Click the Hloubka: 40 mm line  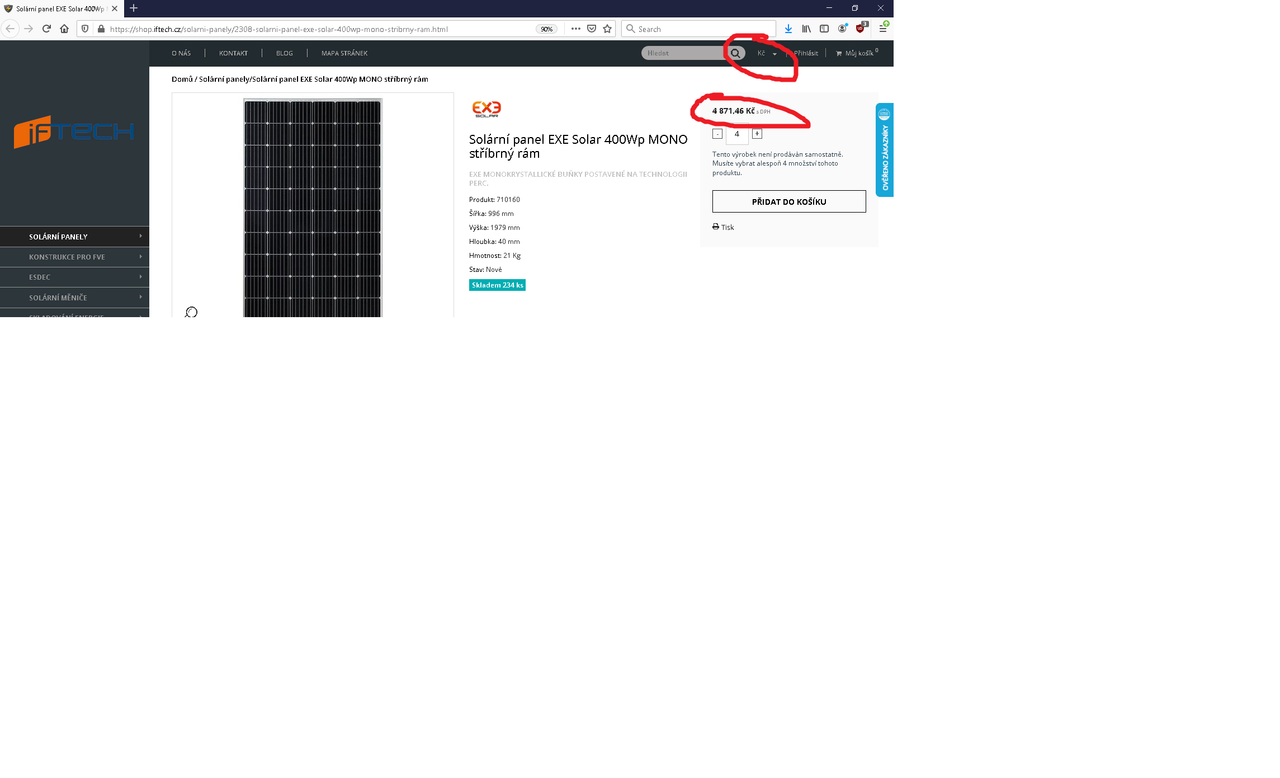(x=494, y=242)
